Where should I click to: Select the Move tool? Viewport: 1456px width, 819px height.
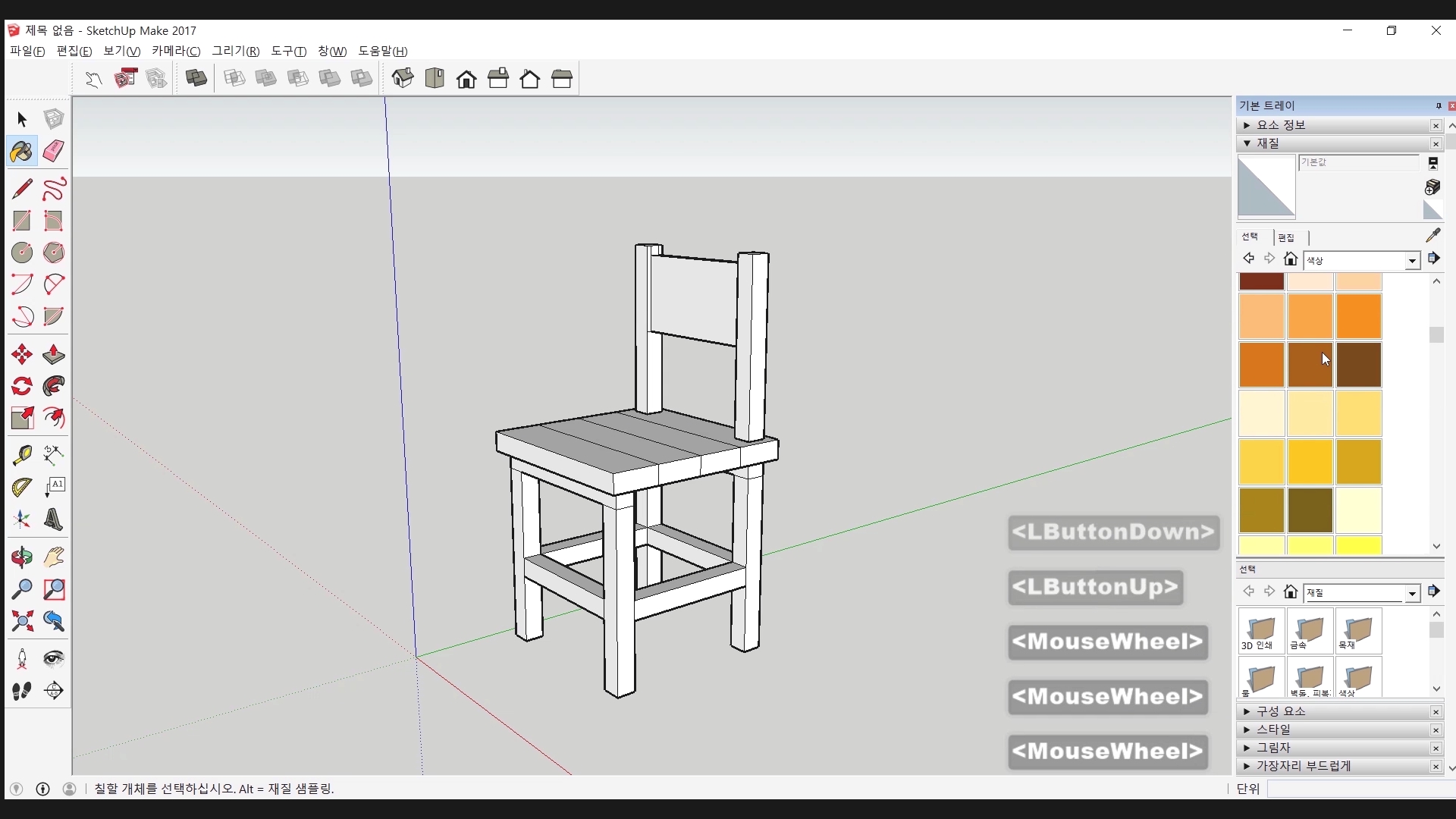pyautogui.click(x=22, y=354)
